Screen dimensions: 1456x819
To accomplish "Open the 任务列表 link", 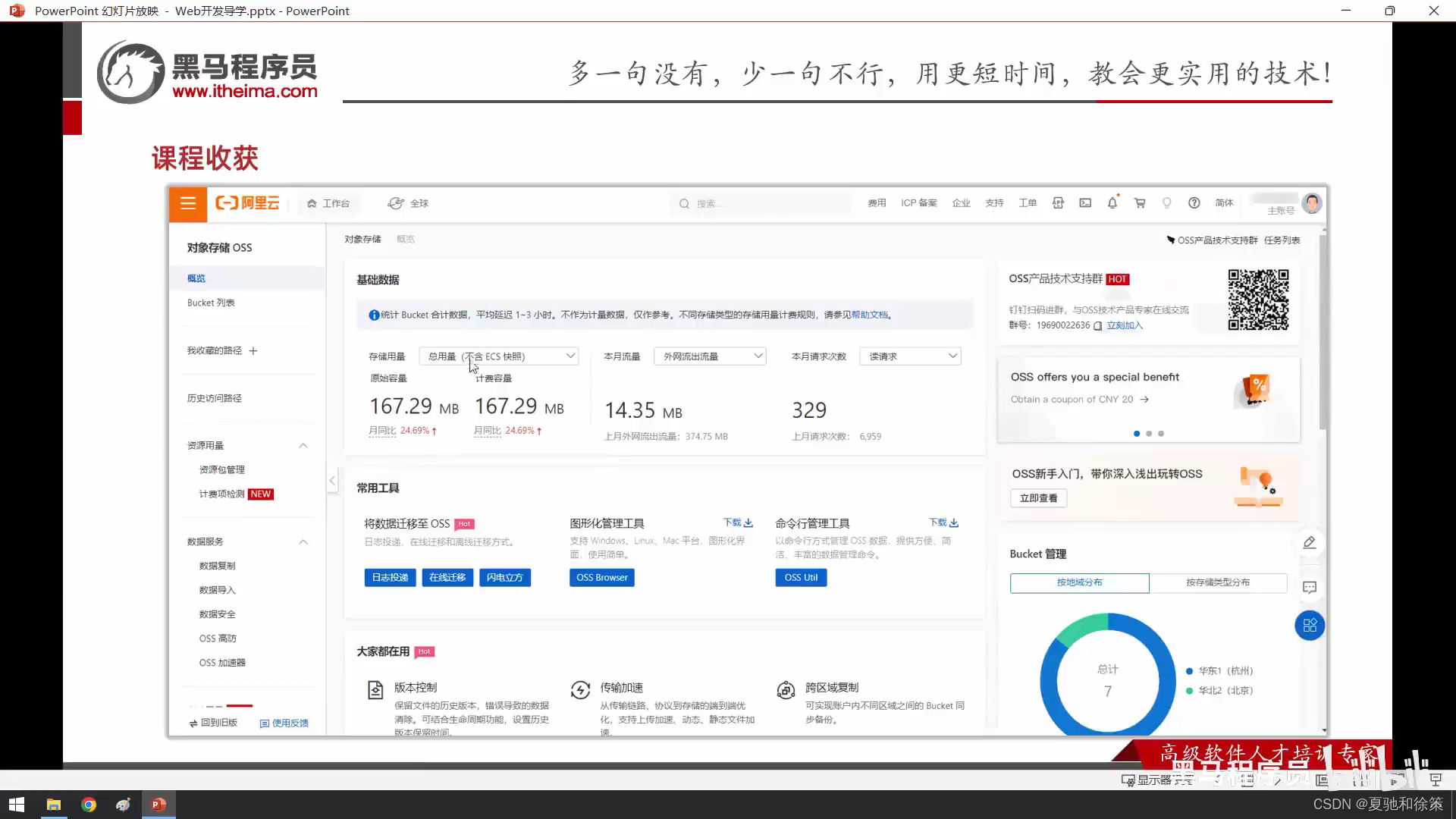I will (1282, 240).
